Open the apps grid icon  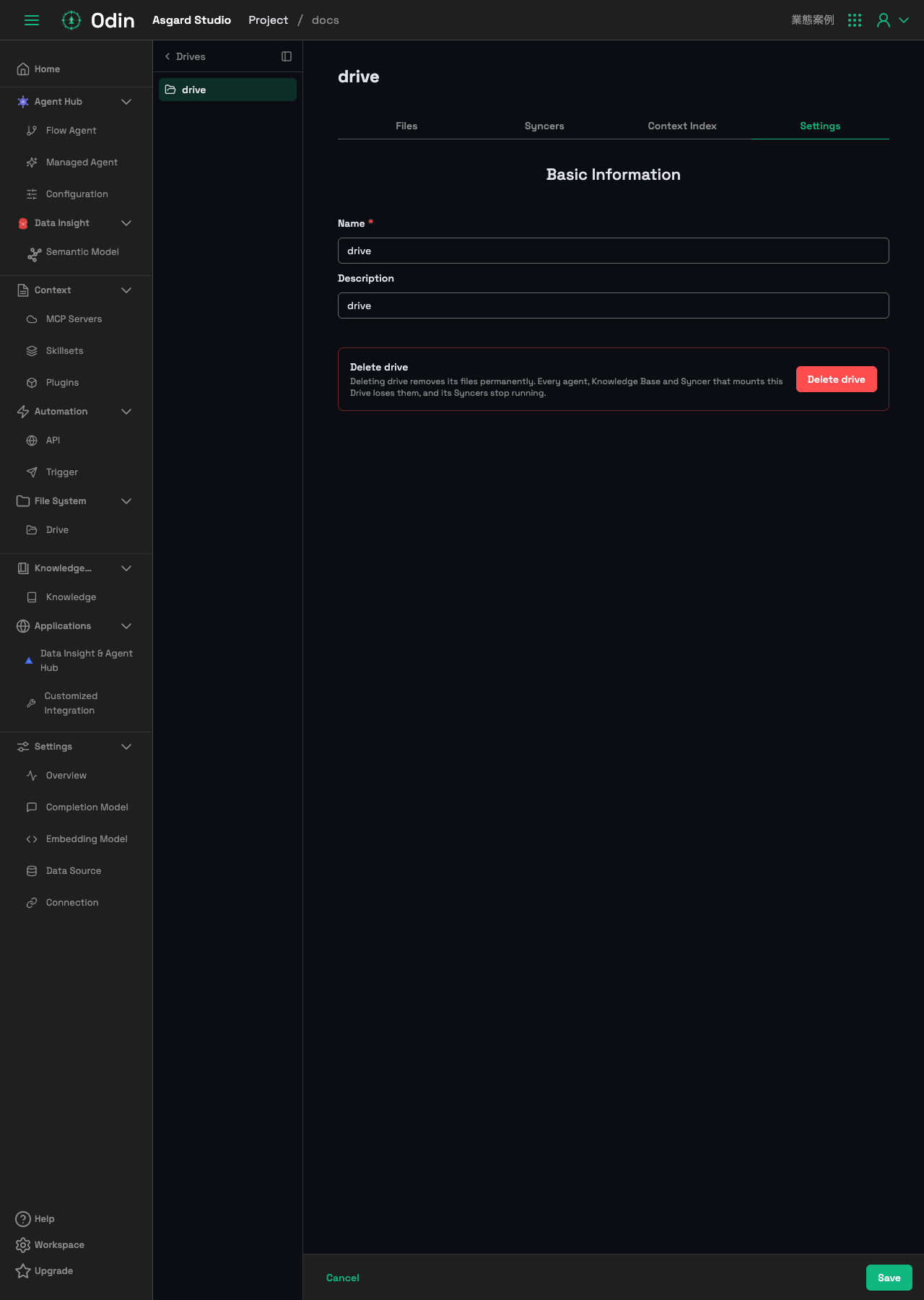[x=855, y=20]
